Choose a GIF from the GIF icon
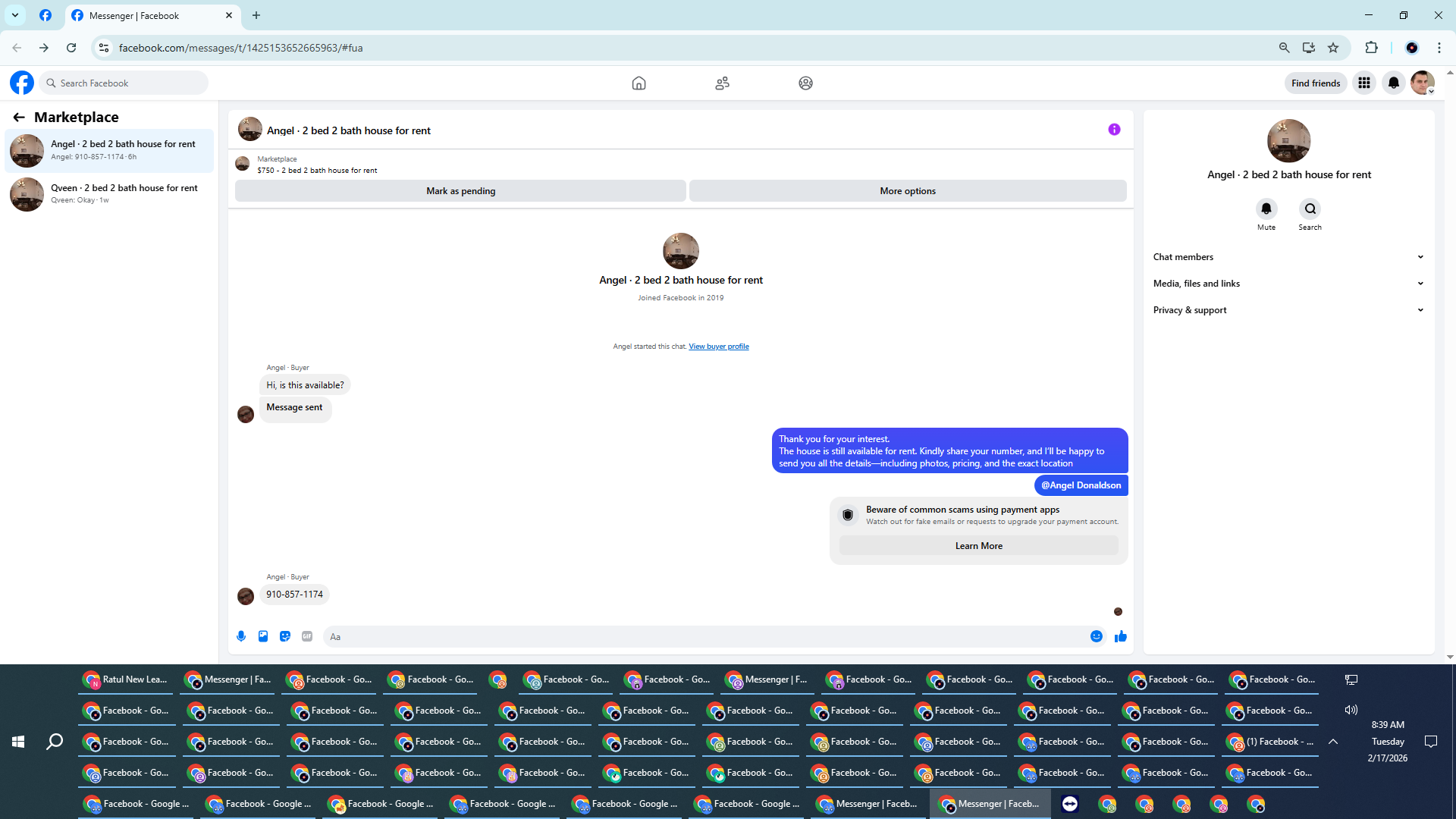Viewport: 1456px width, 819px height. click(307, 636)
